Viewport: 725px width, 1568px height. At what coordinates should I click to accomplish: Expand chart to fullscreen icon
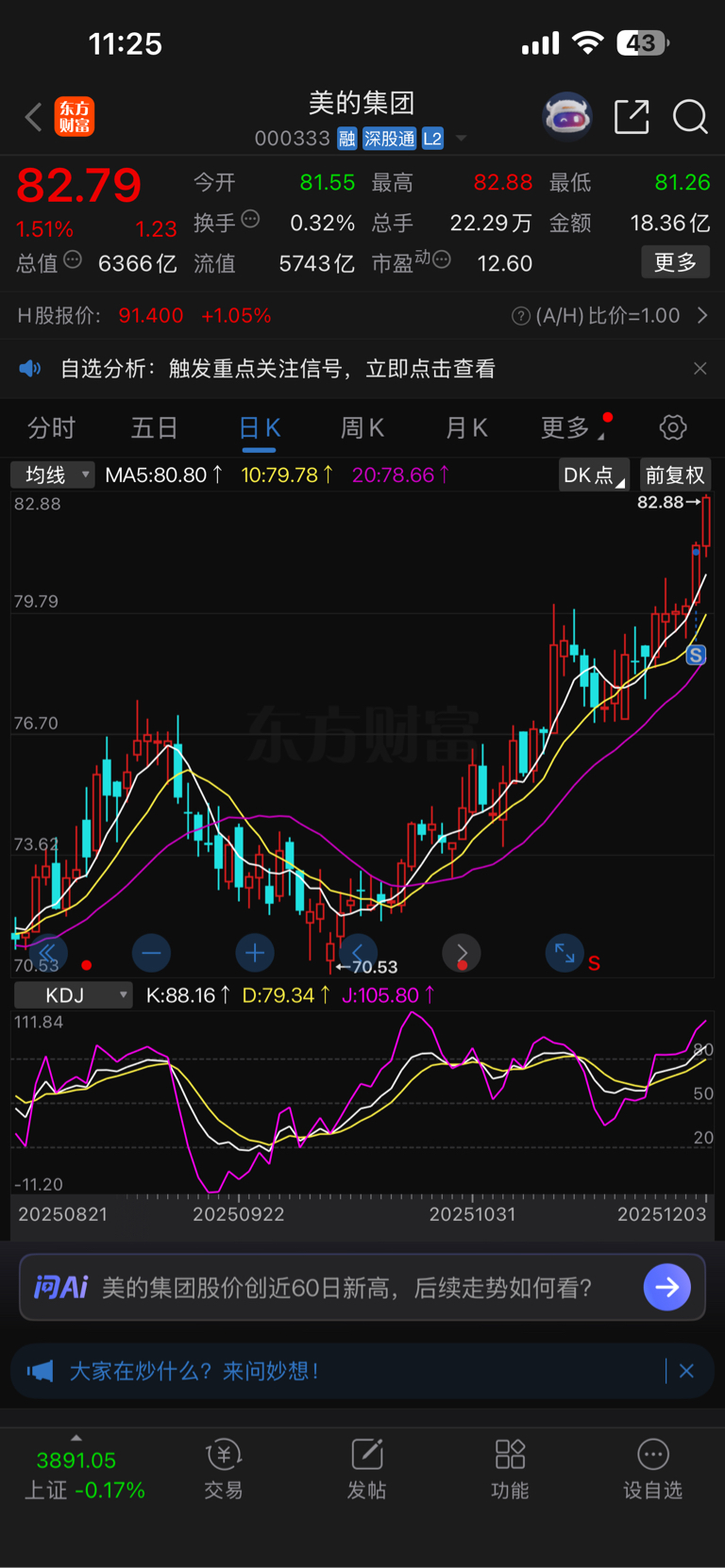(x=565, y=953)
